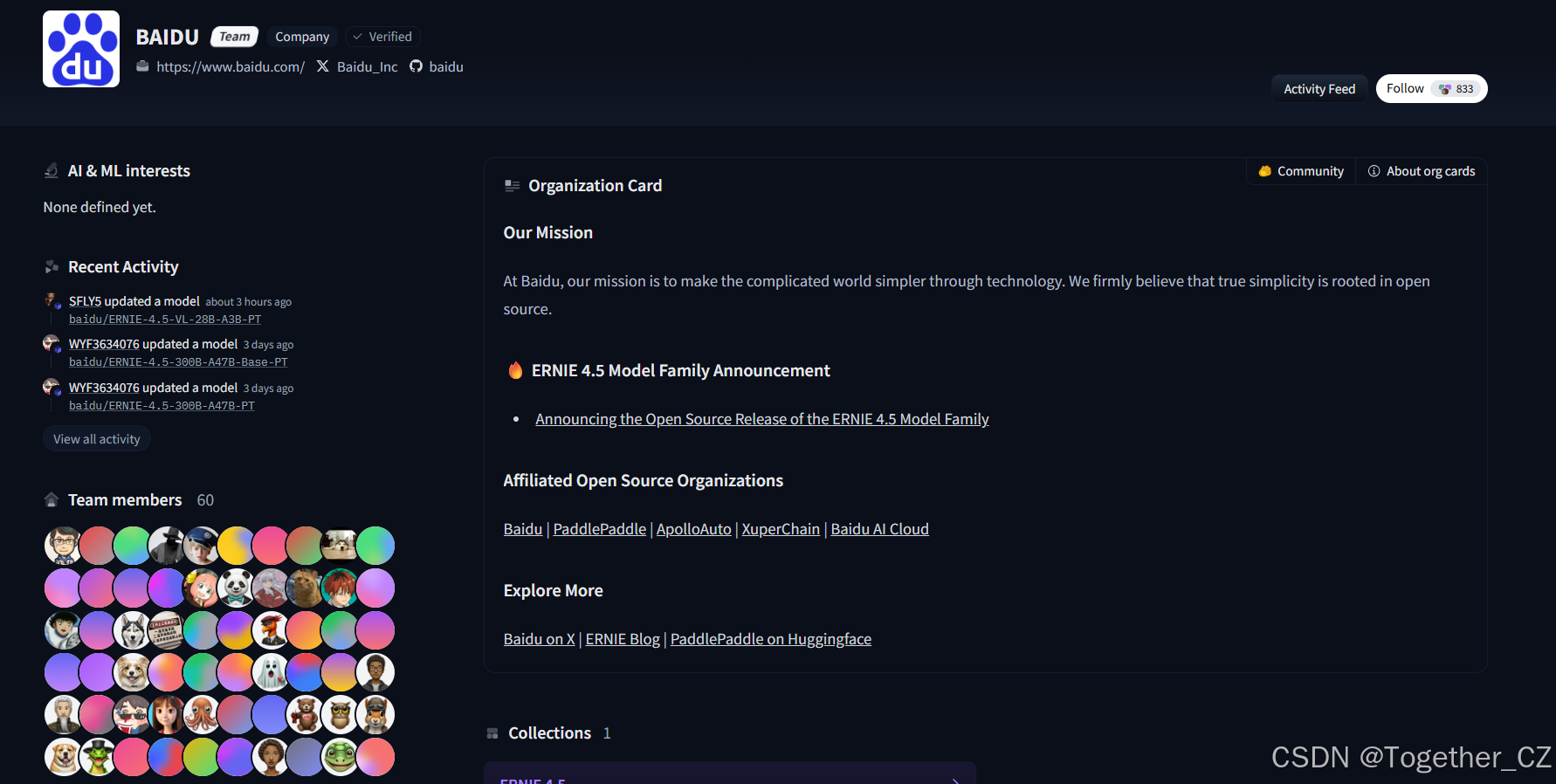Viewport: 1556px width, 784px height.
Task: Click the Team badge next to BAIDU
Action: (x=234, y=37)
